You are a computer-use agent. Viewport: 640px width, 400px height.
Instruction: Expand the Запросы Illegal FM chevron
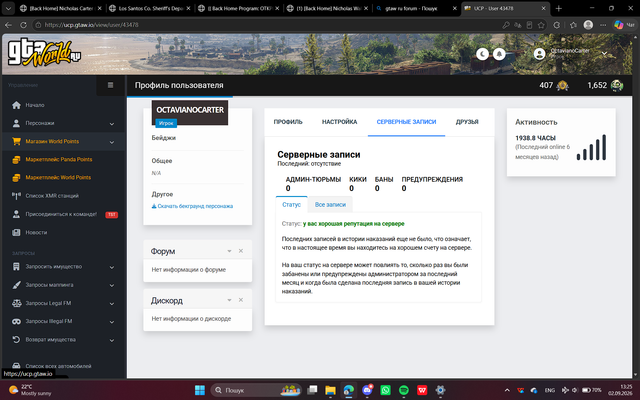112,322
